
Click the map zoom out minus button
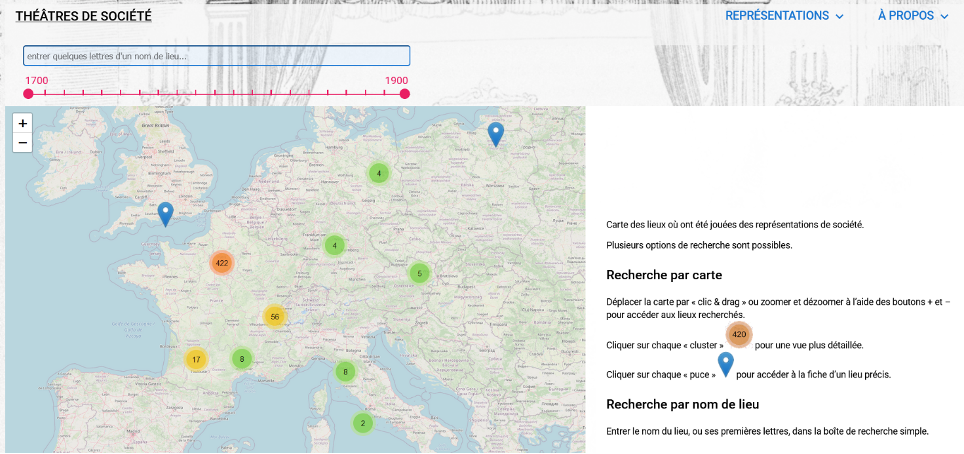tap(23, 143)
